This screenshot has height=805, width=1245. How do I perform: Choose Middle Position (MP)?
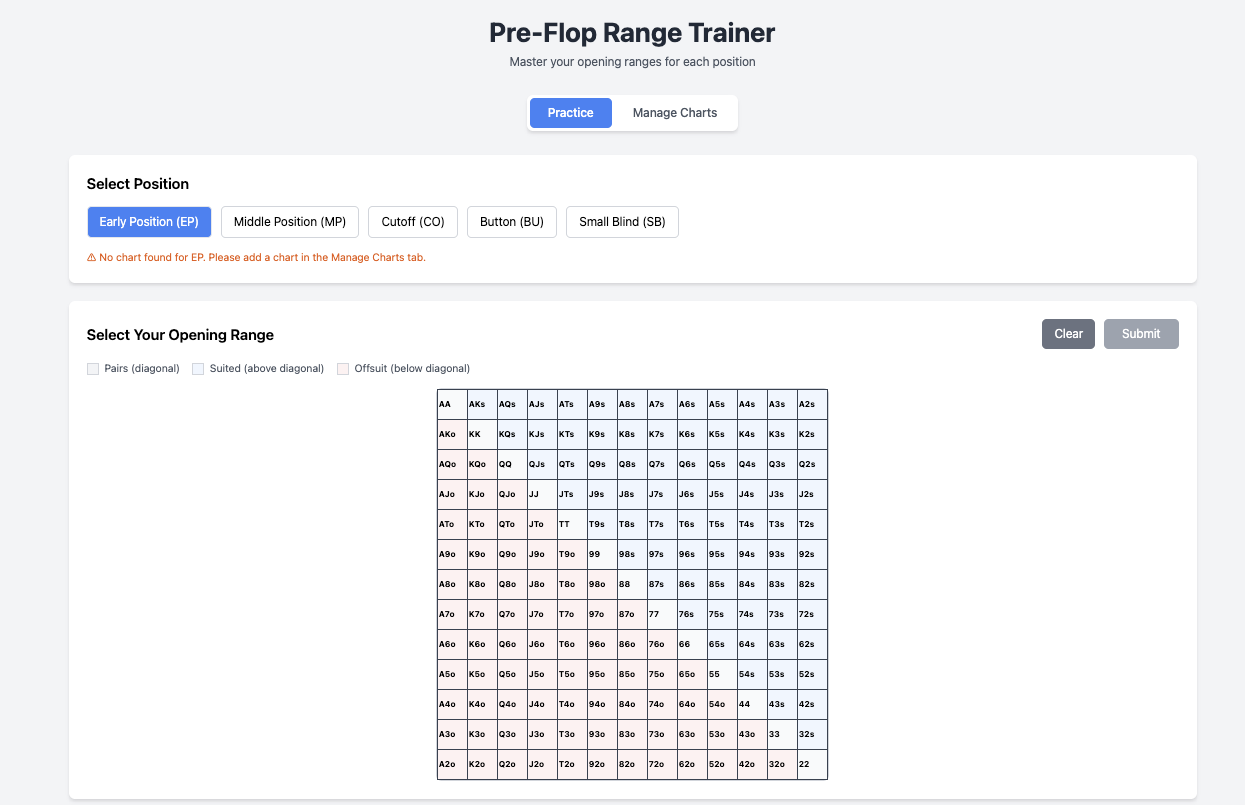pyautogui.click(x=290, y=222)
